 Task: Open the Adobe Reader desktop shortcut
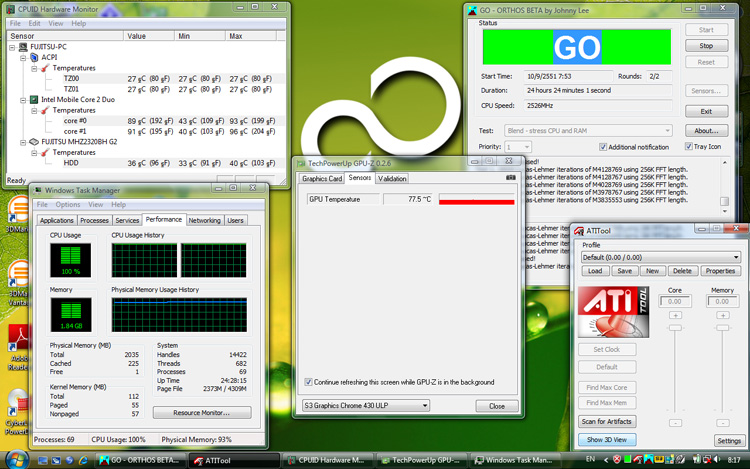click(18, 347)
